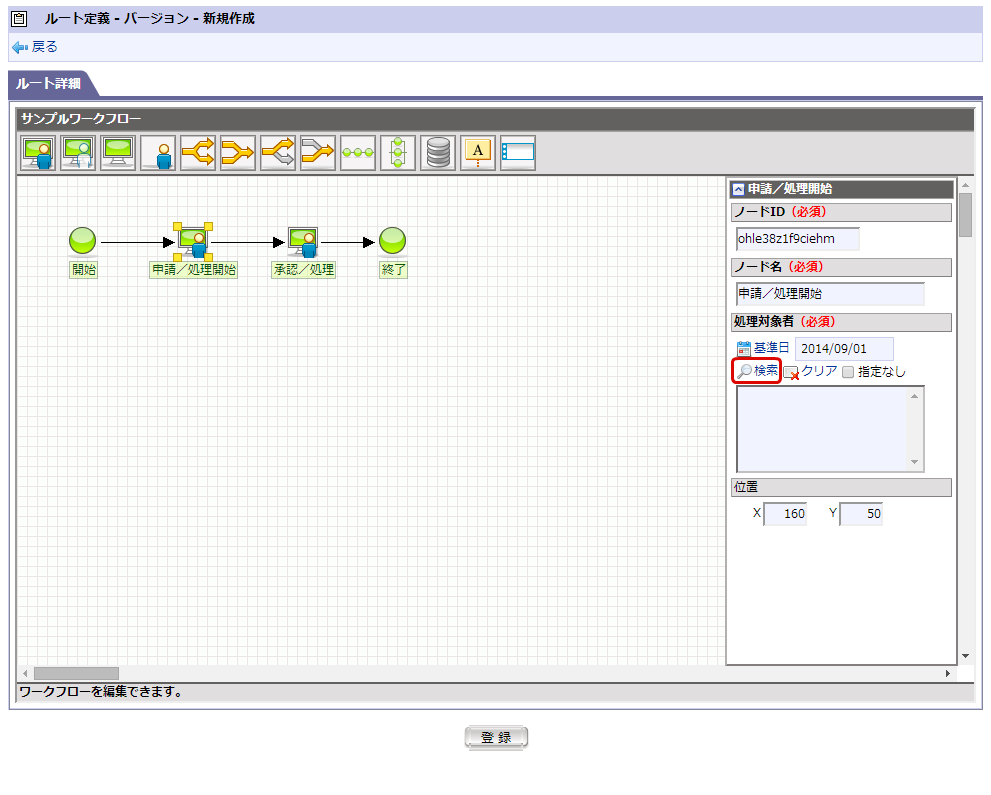Screen dimensions: 991x795
Task: Click the 開始 node label
Action: point(83,270)
